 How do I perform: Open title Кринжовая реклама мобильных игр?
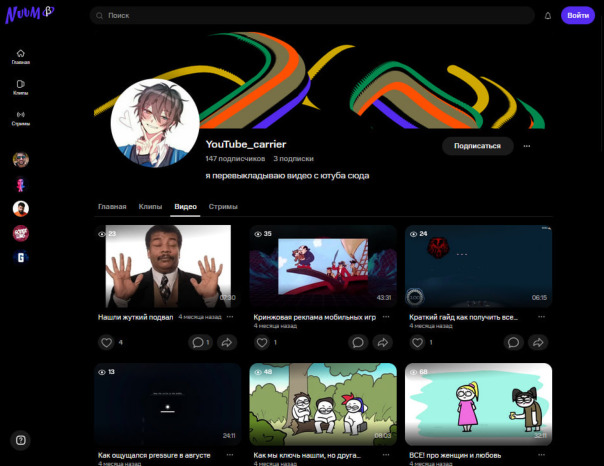coord(314,317)
